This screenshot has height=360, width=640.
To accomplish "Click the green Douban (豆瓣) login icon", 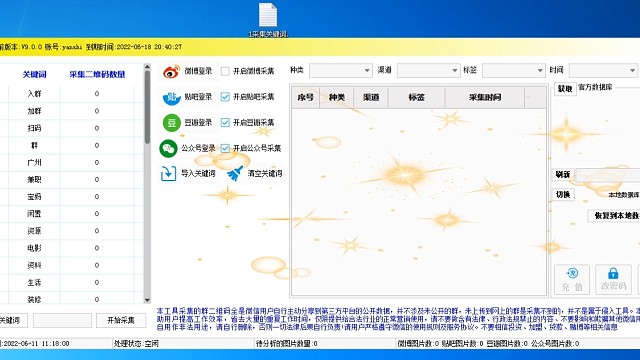I will [171, 122].
